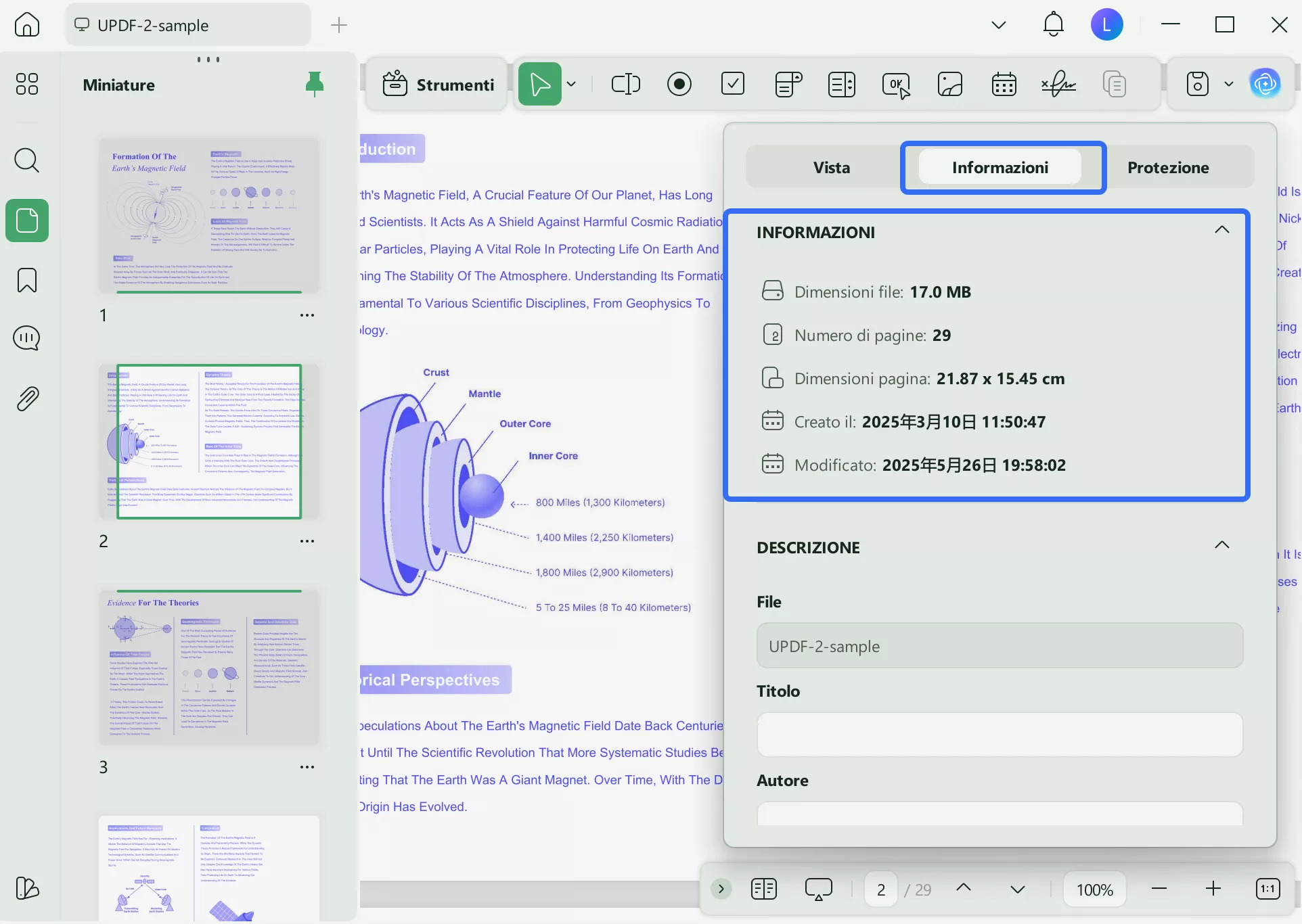Toggle the UPDF AI assistant button
The height and width of the screenshot is (924, 1302).
[1265, 85]
